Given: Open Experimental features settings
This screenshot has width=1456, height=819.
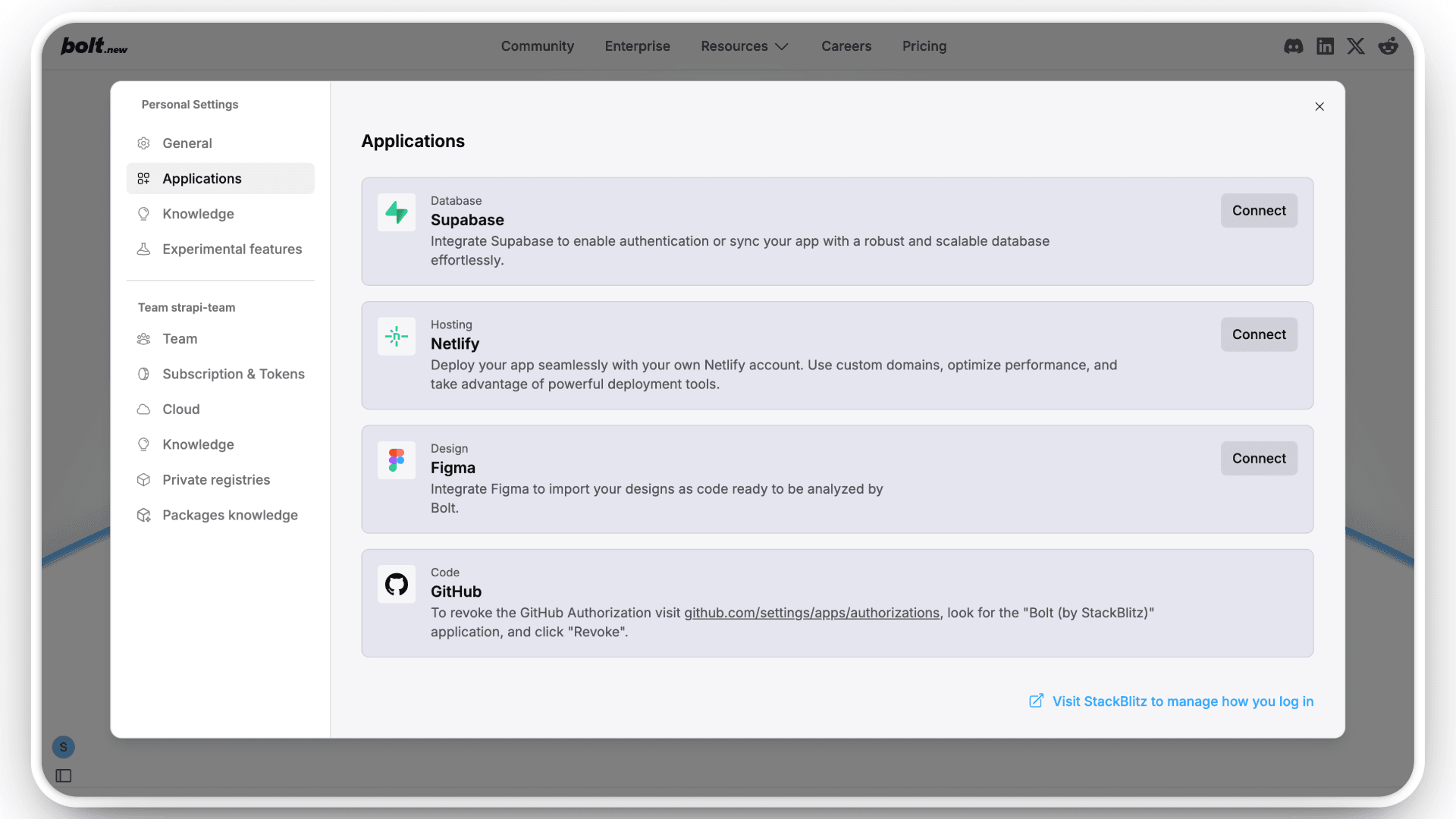Looking at the screenshot, I should [220, 249].
